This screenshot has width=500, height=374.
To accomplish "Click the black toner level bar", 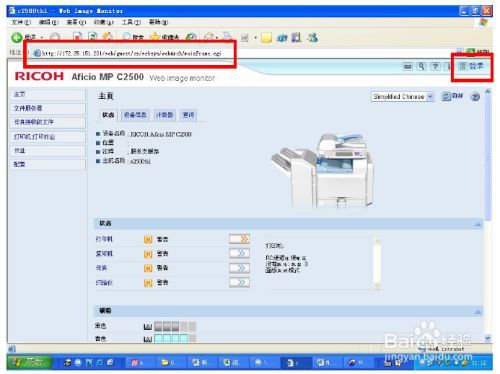I will click(x=175, y=326).
